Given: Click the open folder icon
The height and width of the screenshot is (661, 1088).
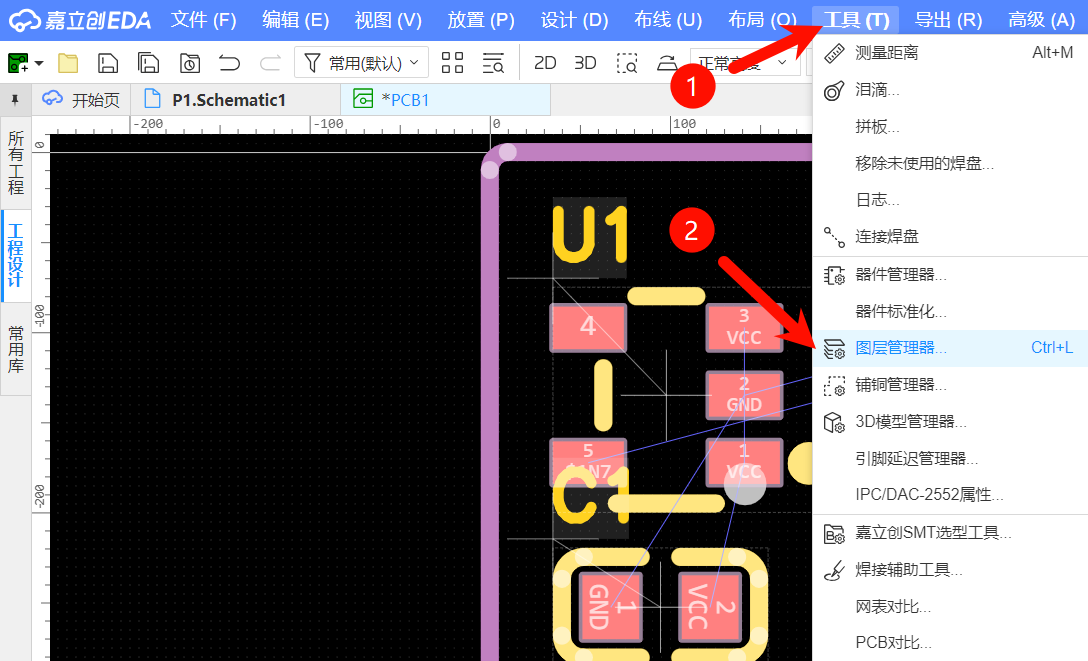Looking at the screenshot, I should (68, 63).
